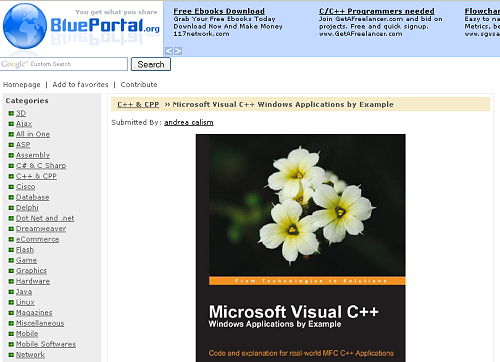Click the plus icon next to Delphi
500x362 pixels.
click(x=11, y=208)
